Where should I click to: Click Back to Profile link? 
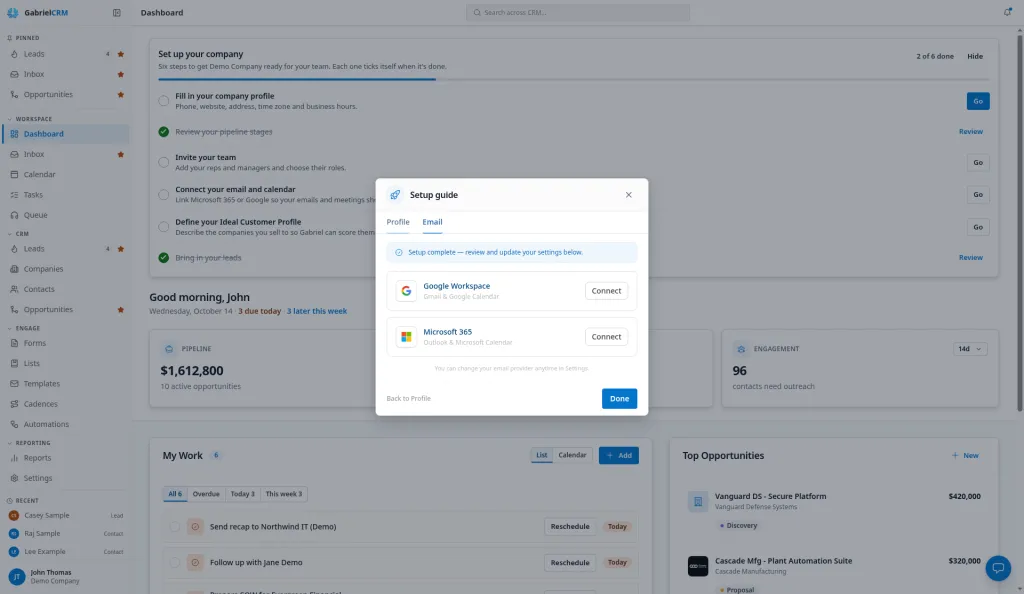click(408, 399)
